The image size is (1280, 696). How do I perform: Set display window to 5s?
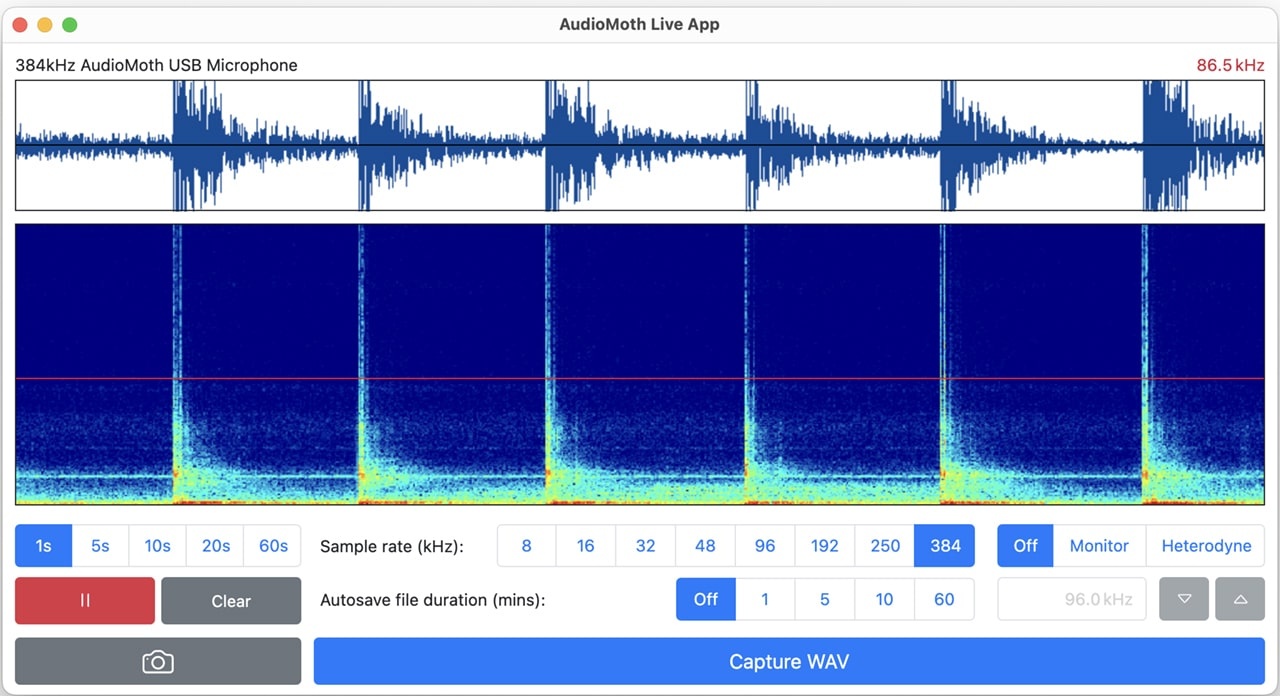click(x=100, y=546)
